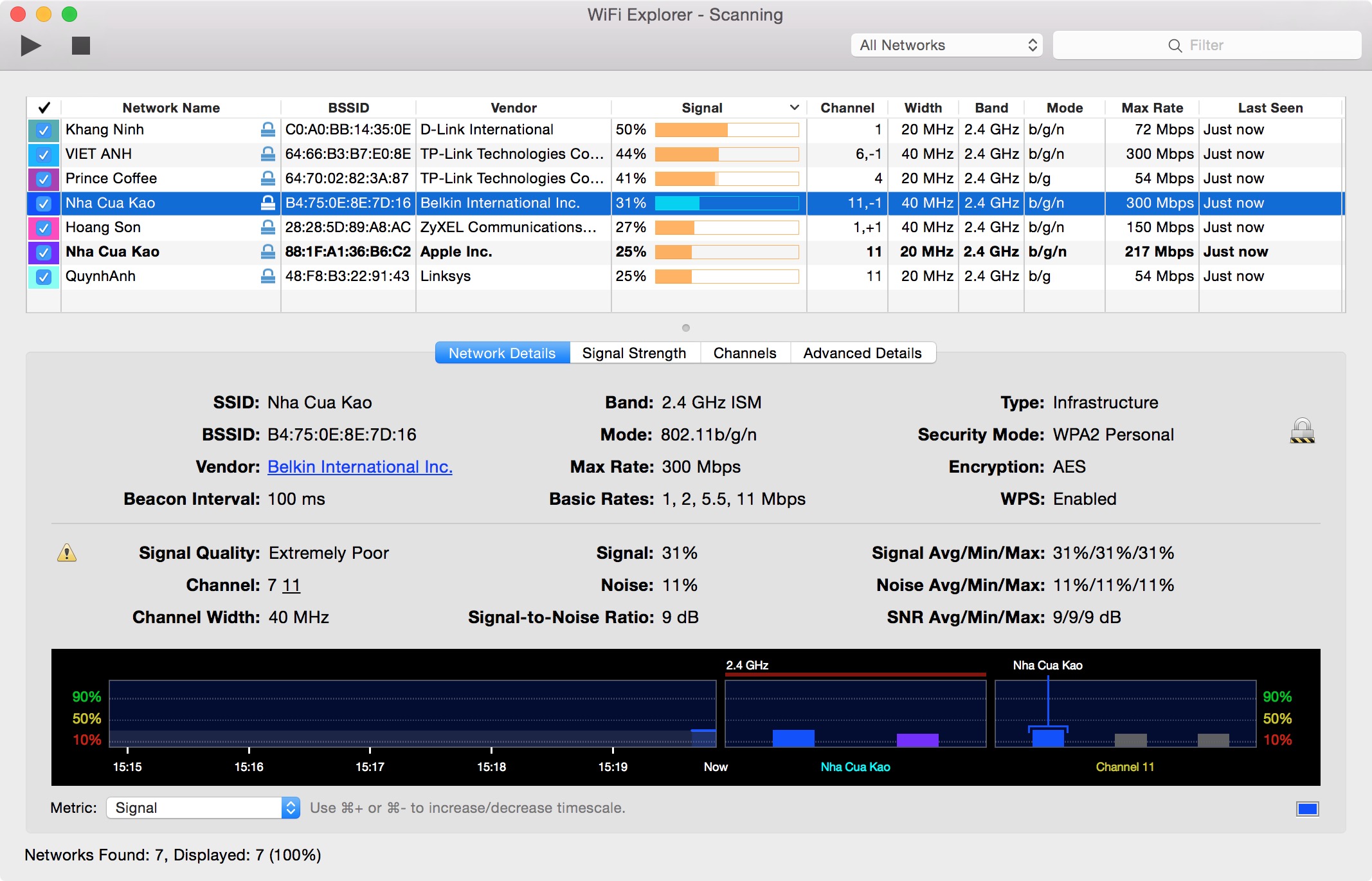Click the signal quality warning icon
This screenshot has height=881, width=1372.
(x=67, y=553)
